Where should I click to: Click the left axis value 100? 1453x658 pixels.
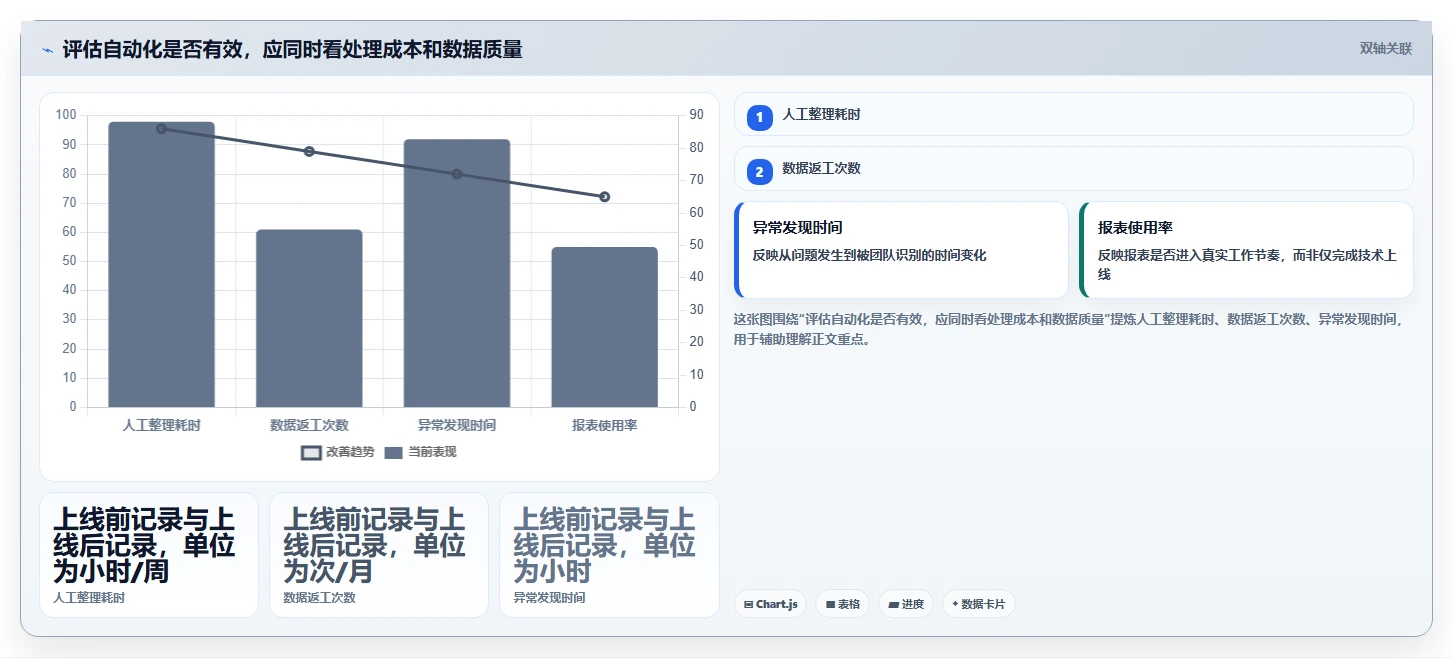point(66,115)
